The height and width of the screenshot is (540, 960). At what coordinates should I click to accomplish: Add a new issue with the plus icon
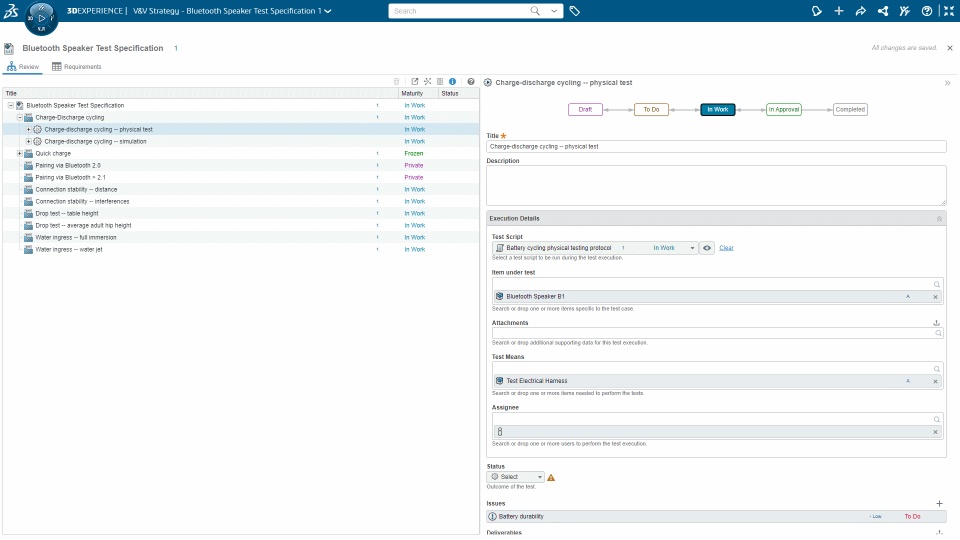(939, 503)
